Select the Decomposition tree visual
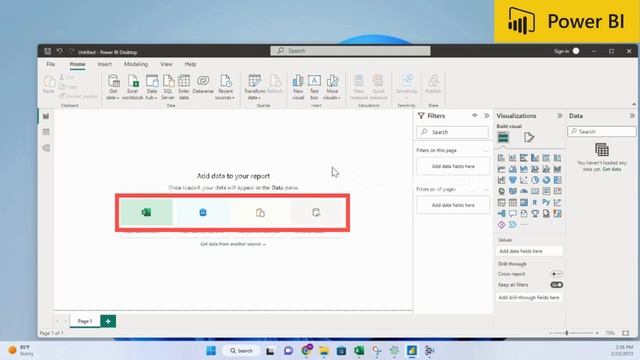Viewport: 640px width, 360px height. click(x=502, y=213)
